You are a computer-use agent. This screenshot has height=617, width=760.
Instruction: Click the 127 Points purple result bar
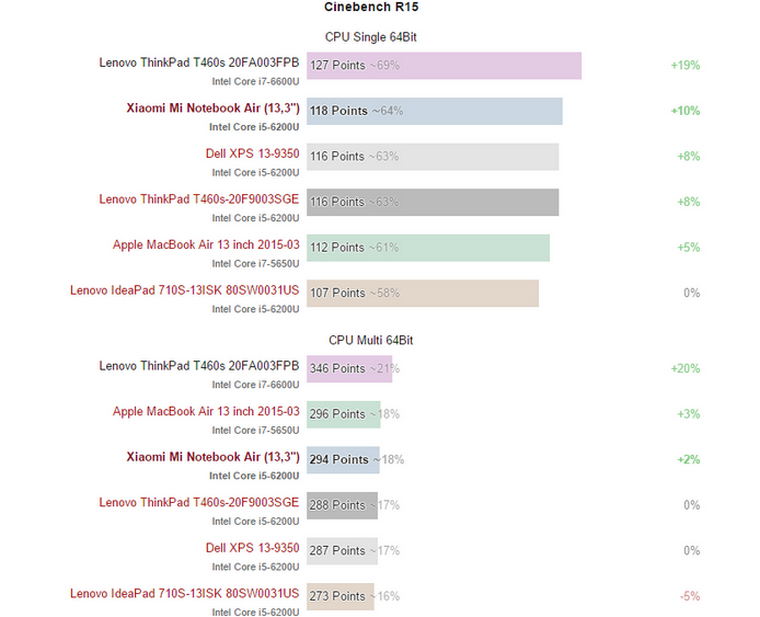coord(443,66)
